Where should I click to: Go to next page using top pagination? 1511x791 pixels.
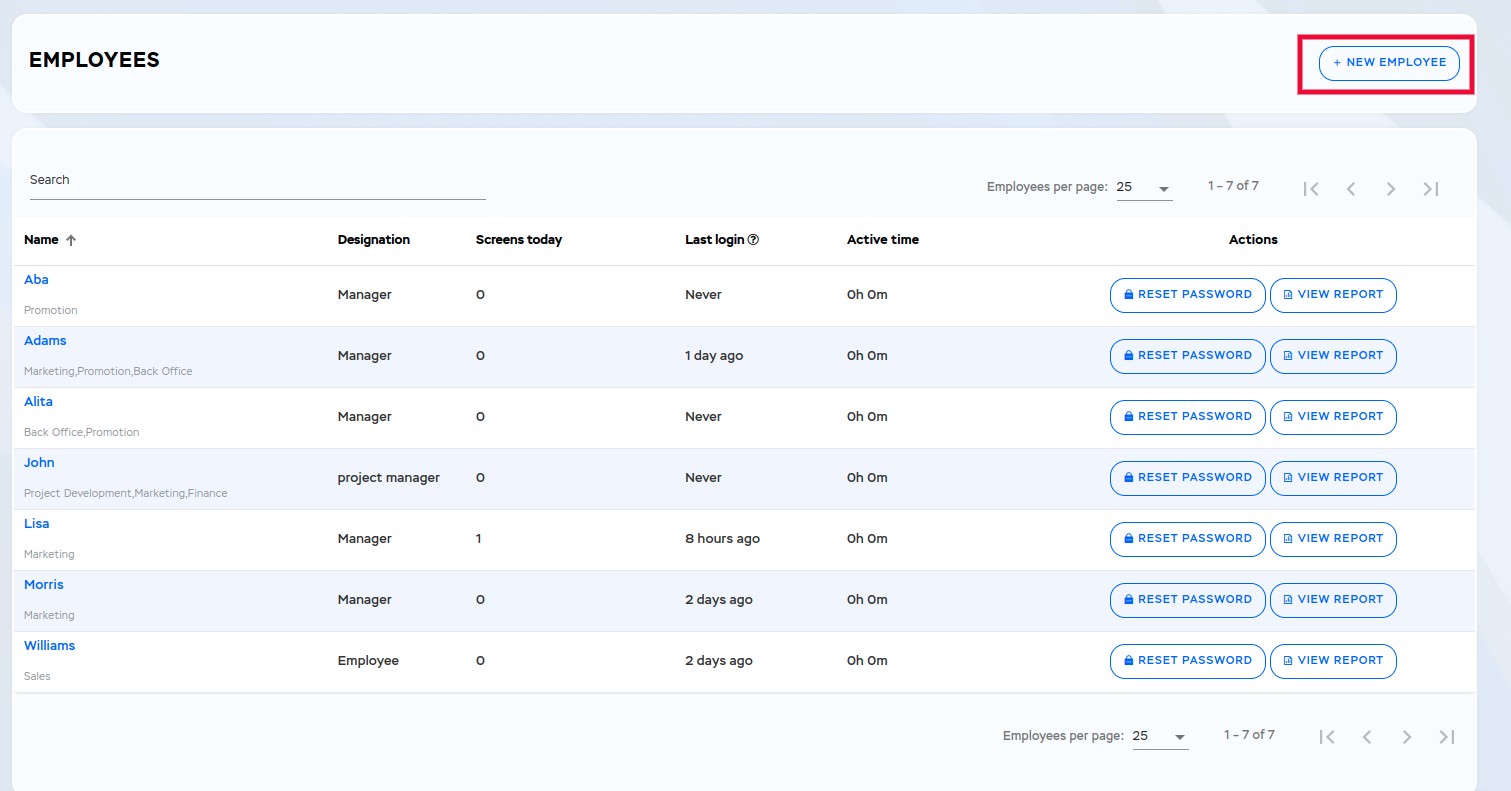pos(1391,189)
